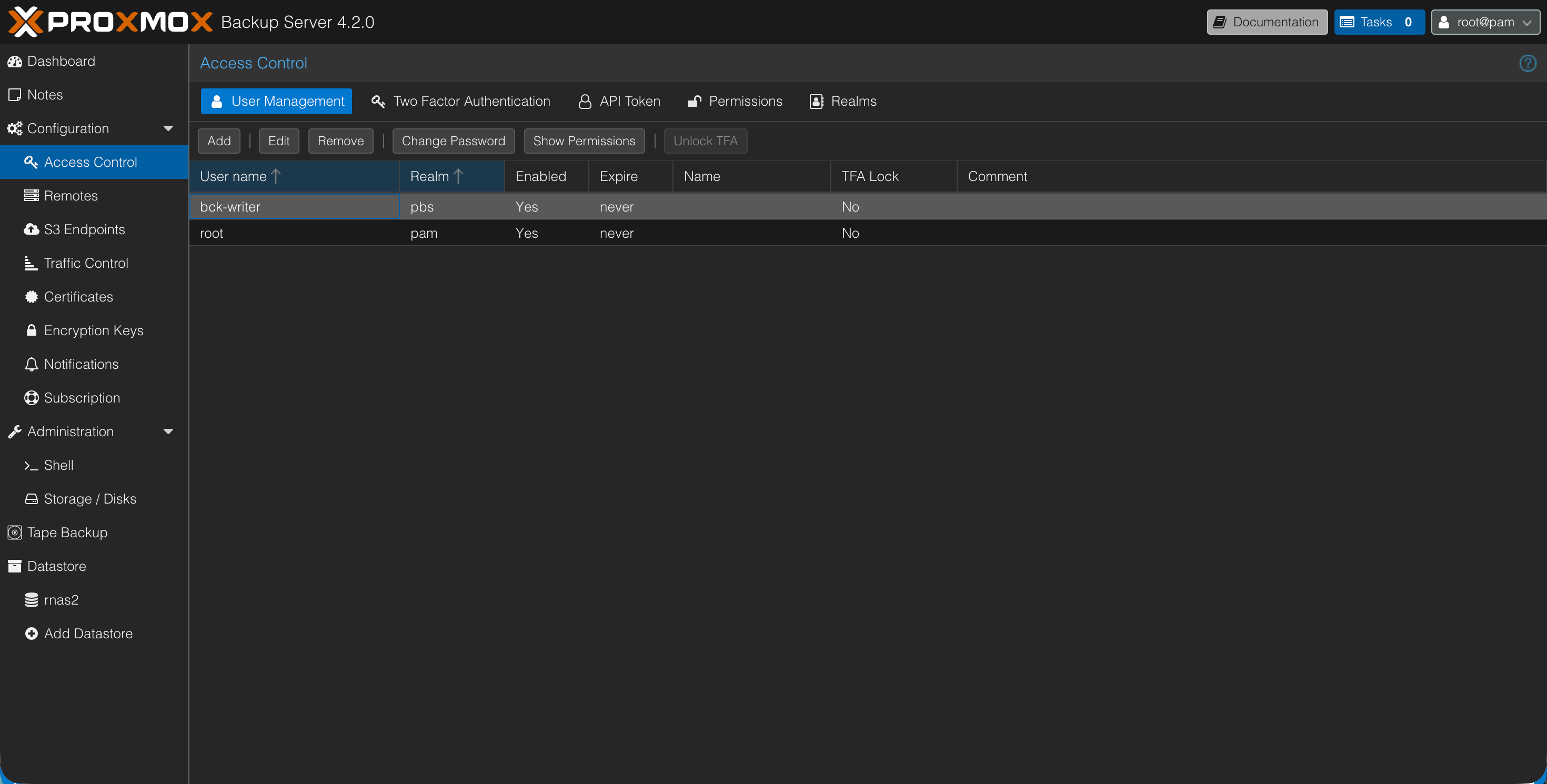The width and height of the screenshot is (1547, 784).
Task: Click the Tasks count badge 0
Action: (1408, 22)
